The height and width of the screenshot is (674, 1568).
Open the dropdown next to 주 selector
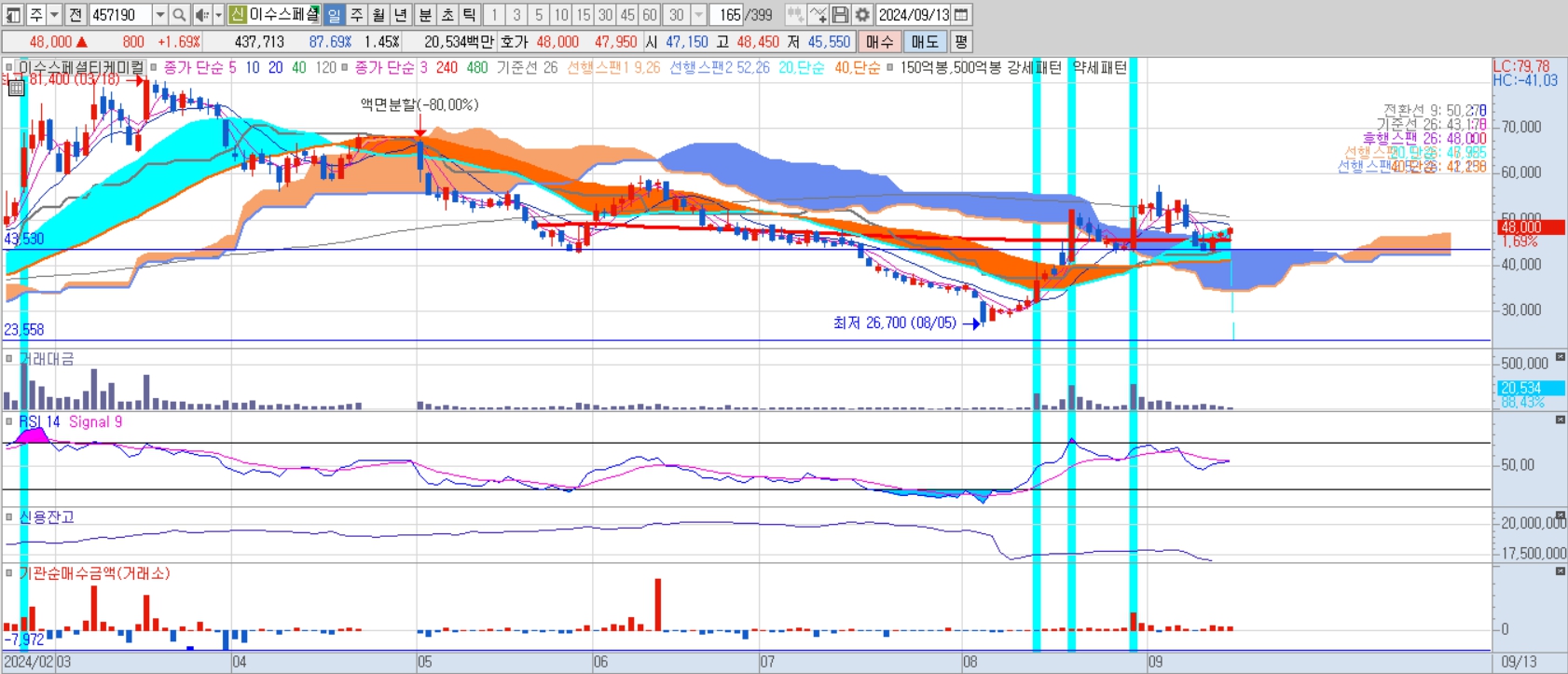[54, 15]
